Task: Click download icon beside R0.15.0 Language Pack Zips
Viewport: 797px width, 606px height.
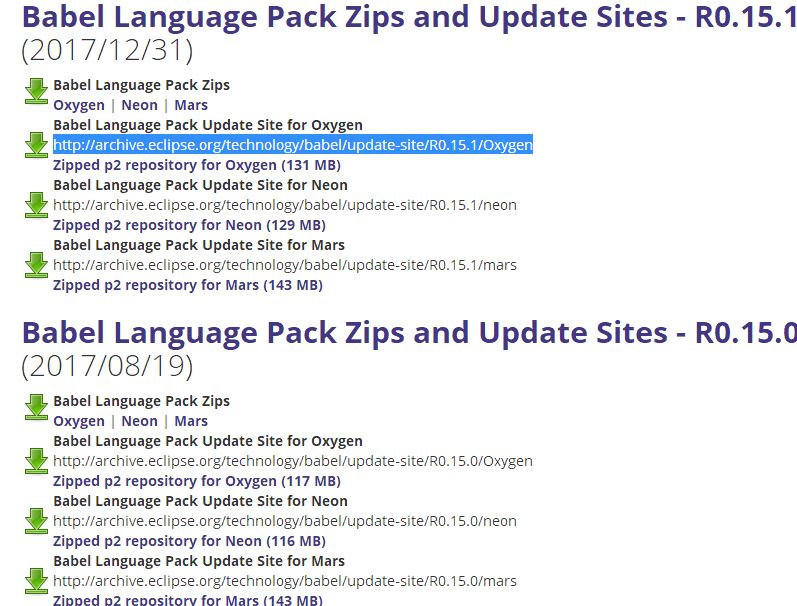Action: point(36,407)
